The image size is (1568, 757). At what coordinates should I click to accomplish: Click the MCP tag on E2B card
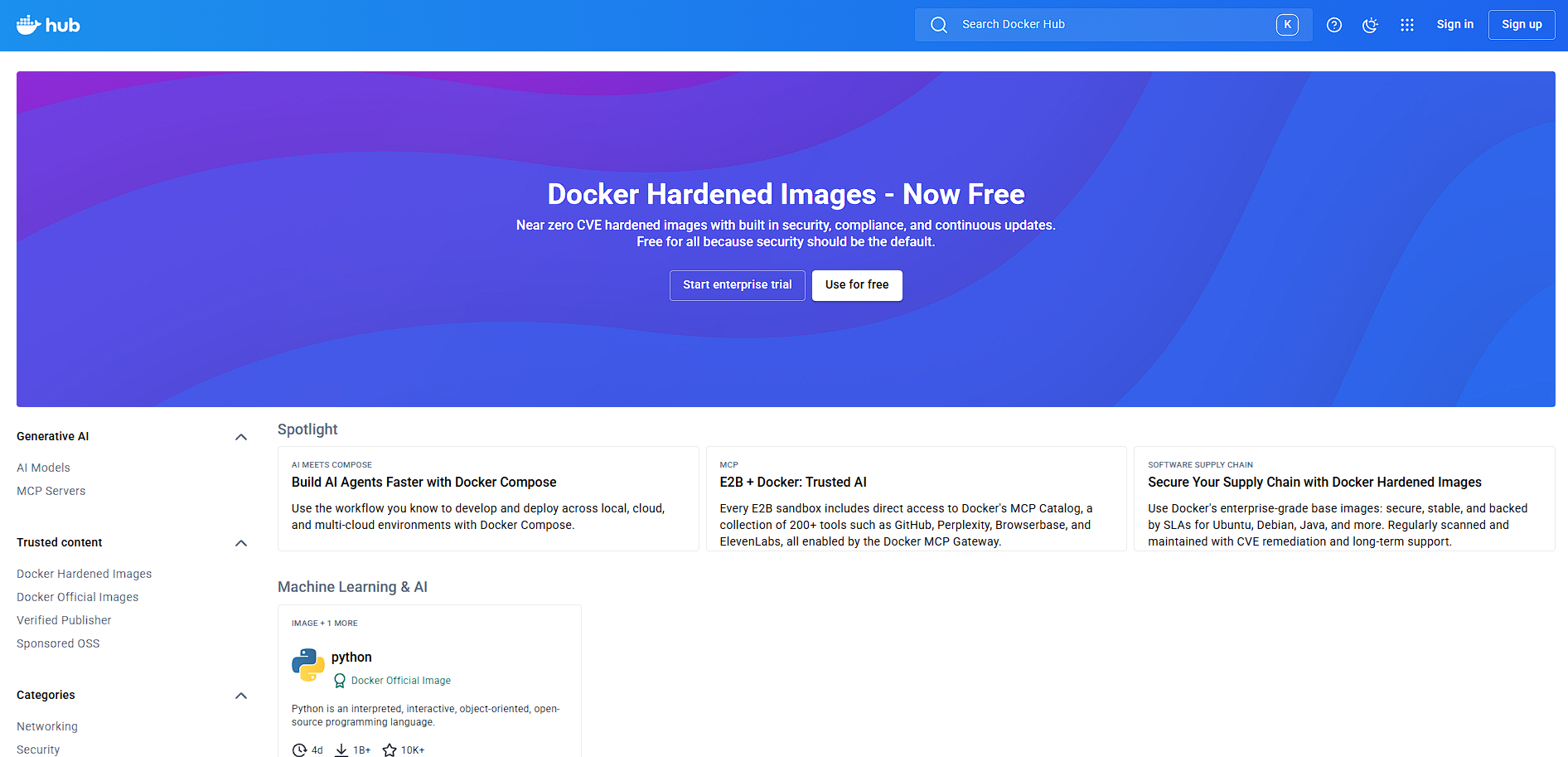[728, 465]
